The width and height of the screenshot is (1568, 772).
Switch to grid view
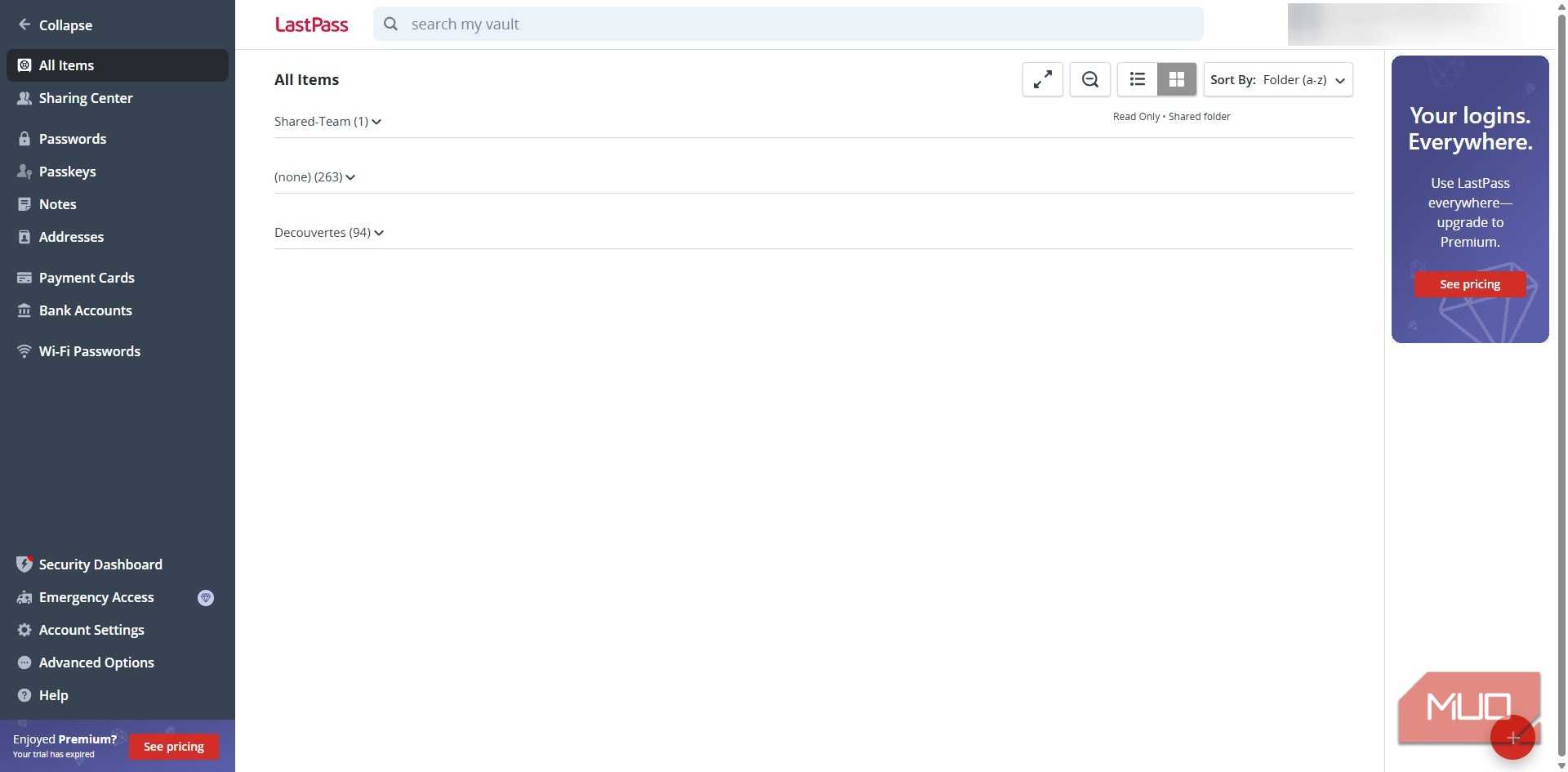pyautogui.click(x=1177, y=79)
